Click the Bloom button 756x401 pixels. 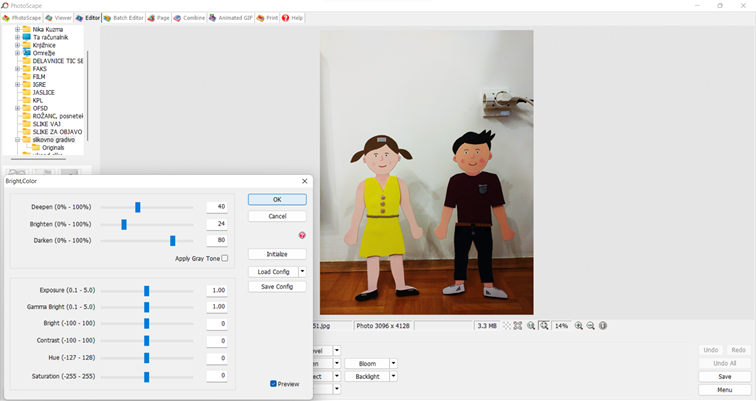pyautogui.click(x=367, y=363)
